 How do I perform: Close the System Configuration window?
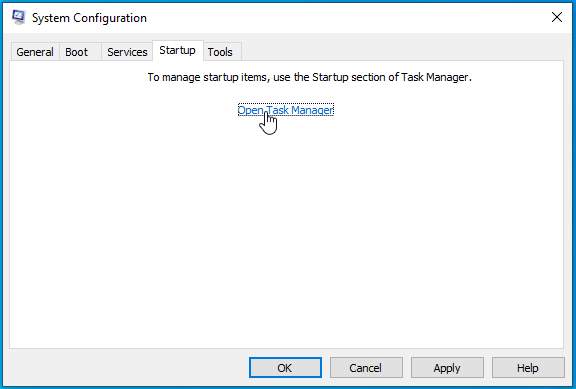557,17
